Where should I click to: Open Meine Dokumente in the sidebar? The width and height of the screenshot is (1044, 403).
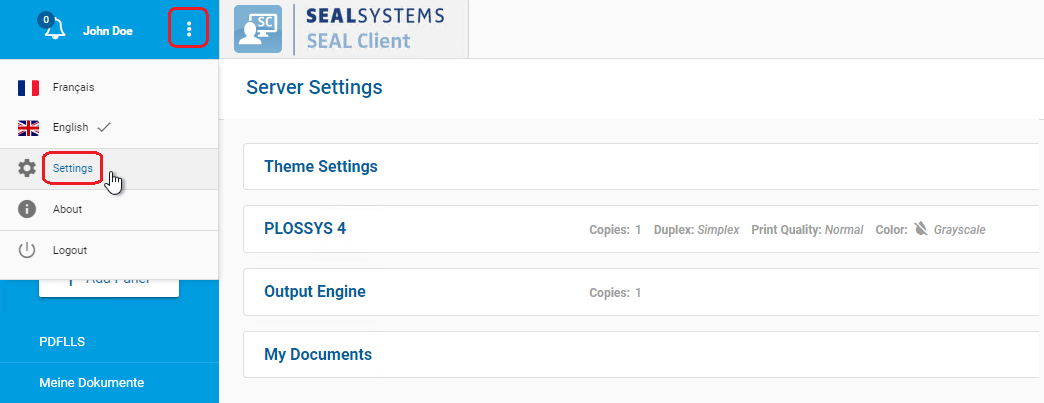tap(92, 382)
